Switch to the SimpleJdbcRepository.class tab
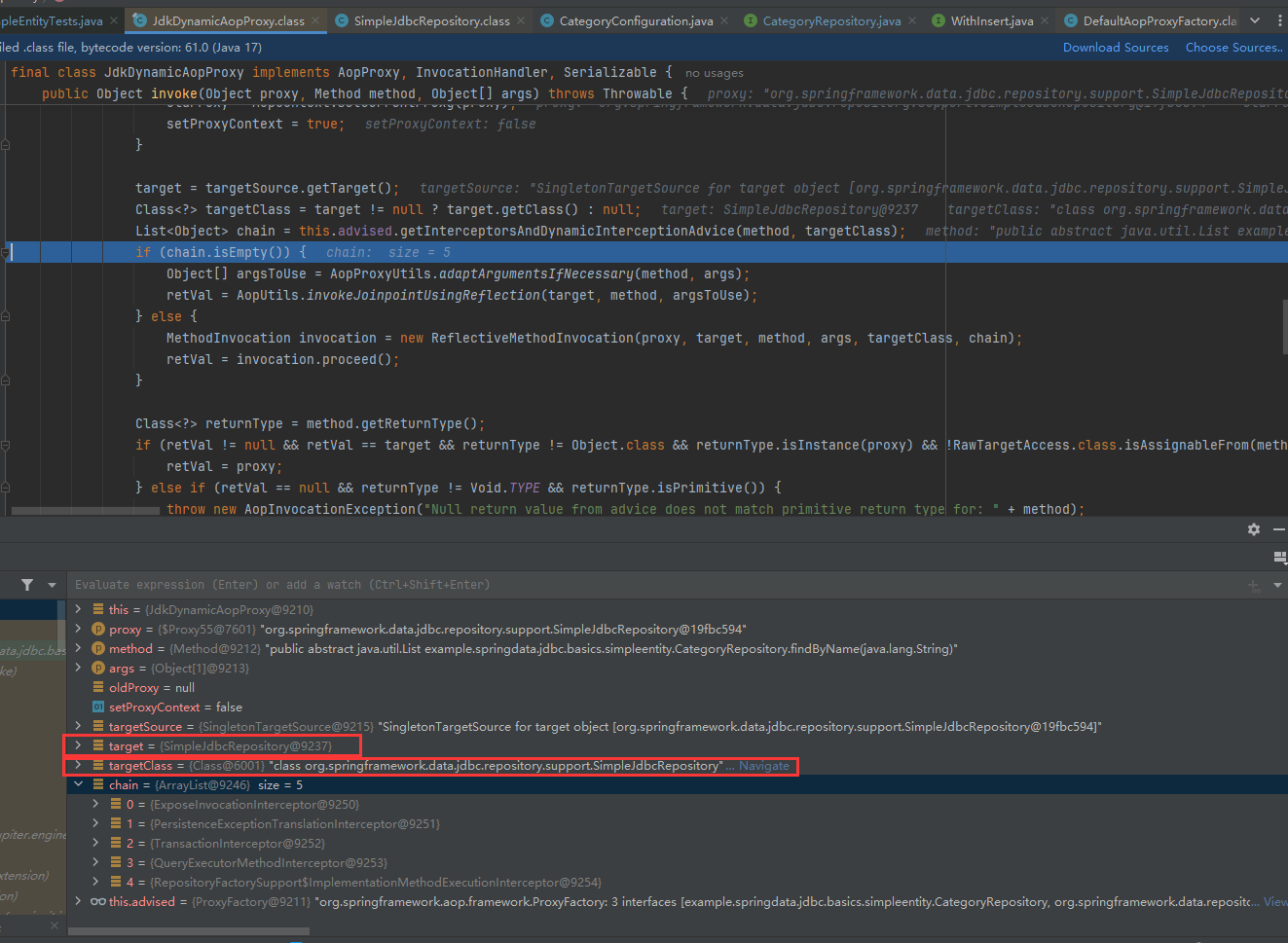 429,20
